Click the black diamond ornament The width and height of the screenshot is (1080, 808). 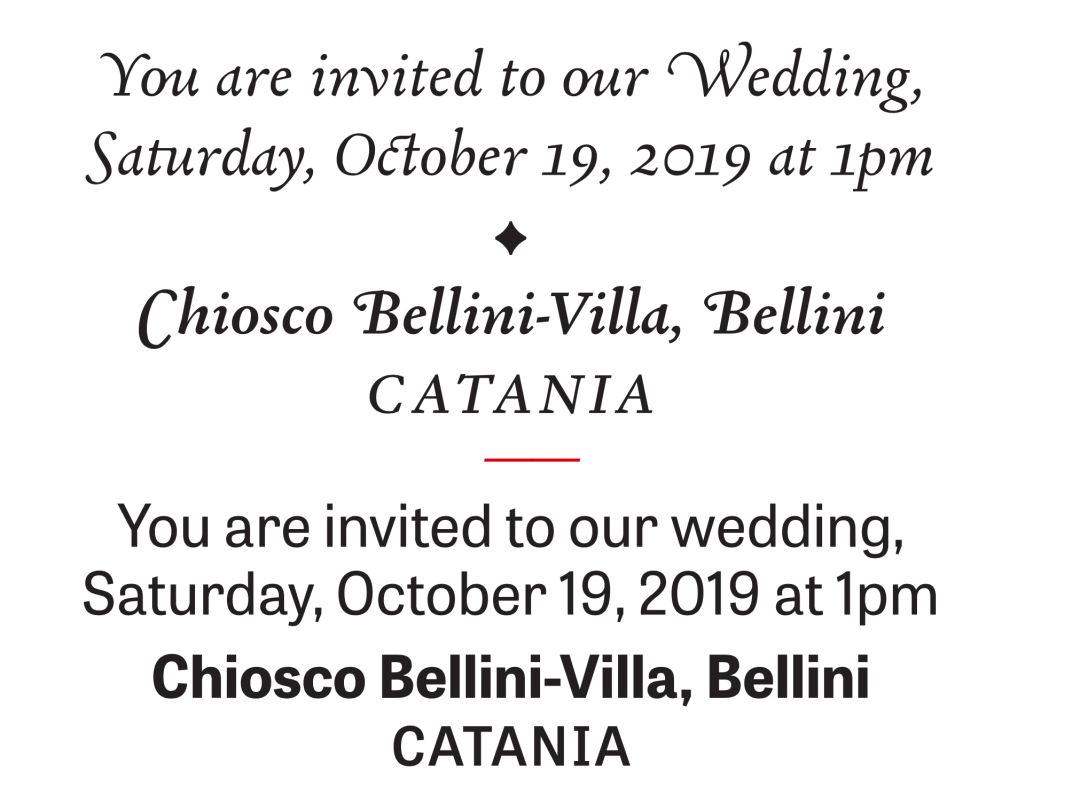511,240
